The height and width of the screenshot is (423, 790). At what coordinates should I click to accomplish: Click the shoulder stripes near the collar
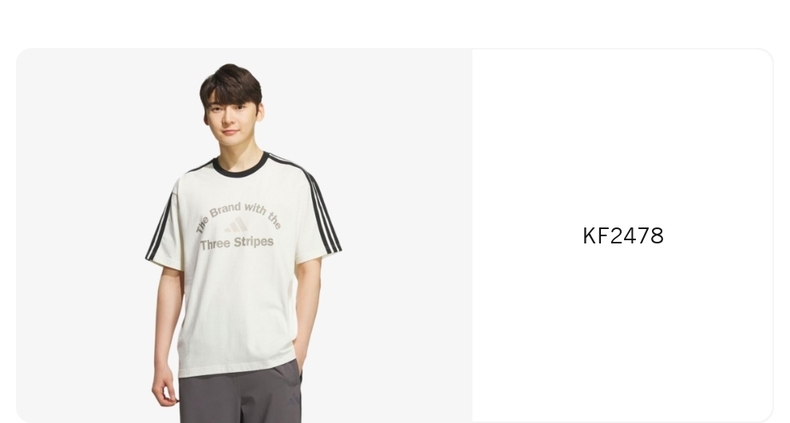click(x=287, y=162)
